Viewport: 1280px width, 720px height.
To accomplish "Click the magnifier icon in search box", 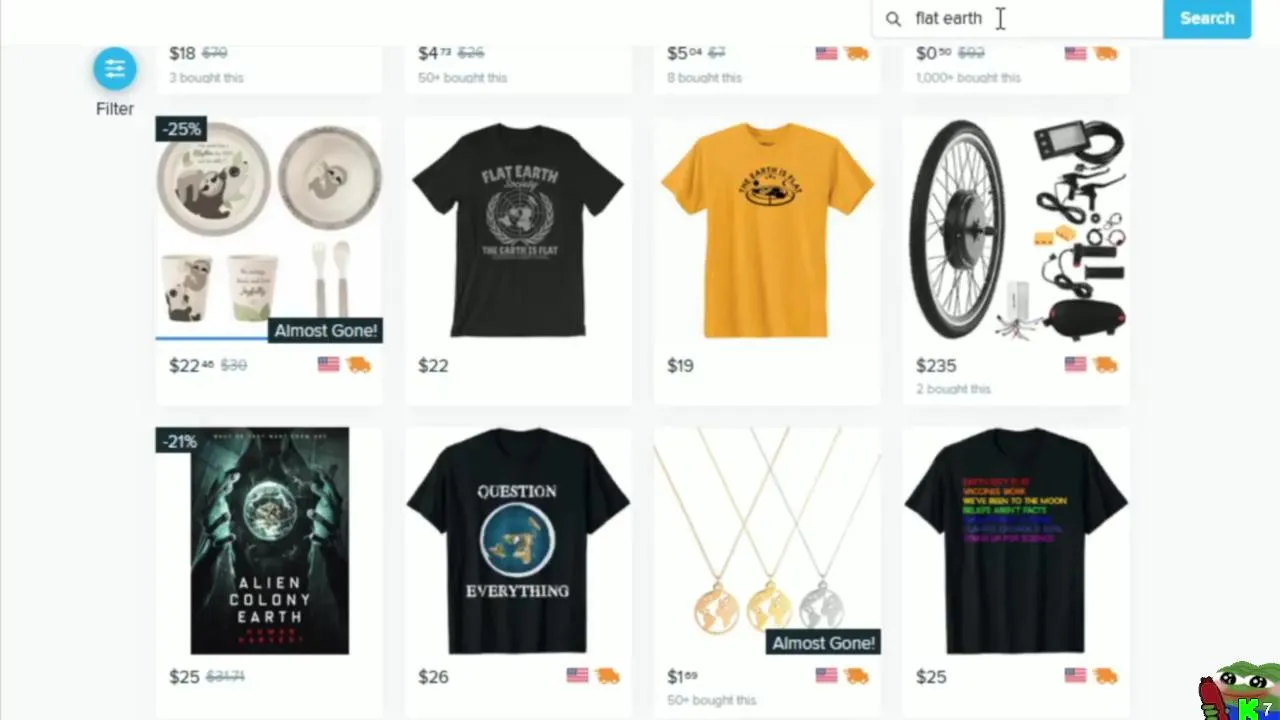I will click(893, 18).
